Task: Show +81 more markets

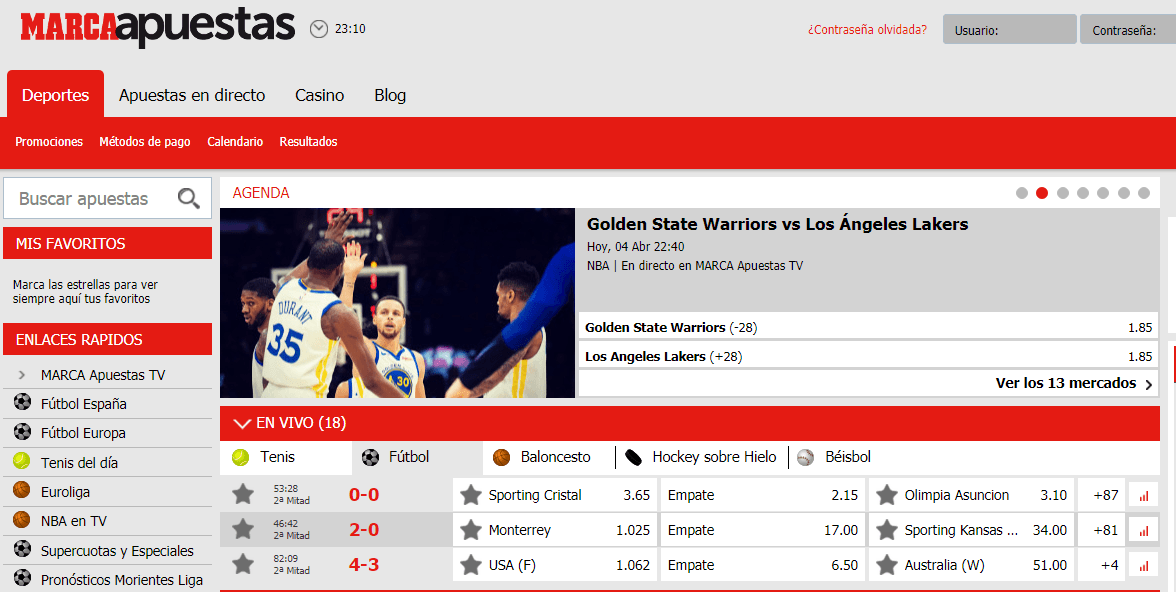Action: tap(1102, 530)
